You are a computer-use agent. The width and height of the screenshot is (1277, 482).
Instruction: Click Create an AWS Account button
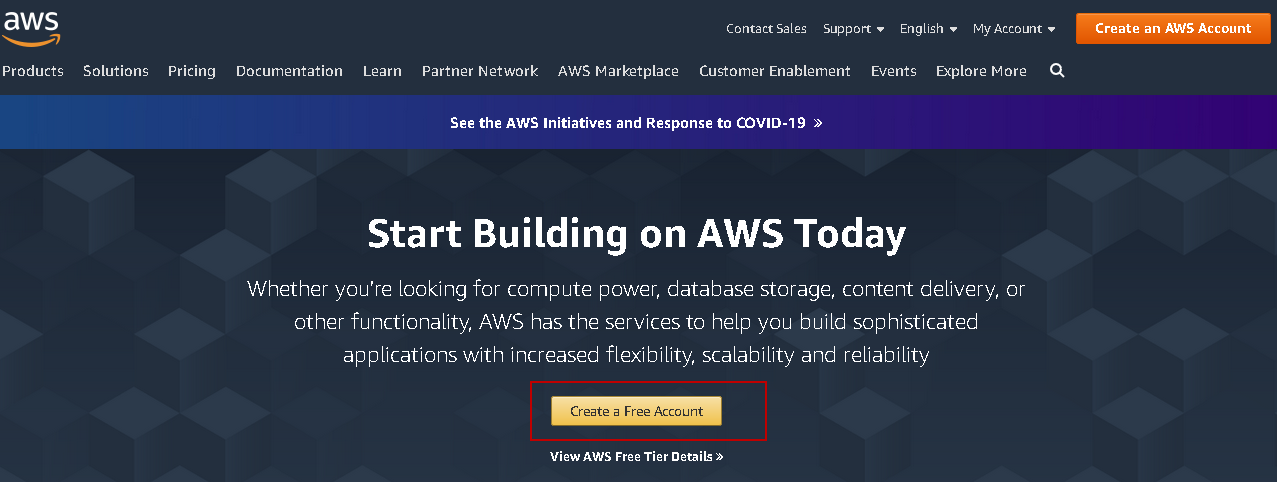click(x=1172, y=29)
